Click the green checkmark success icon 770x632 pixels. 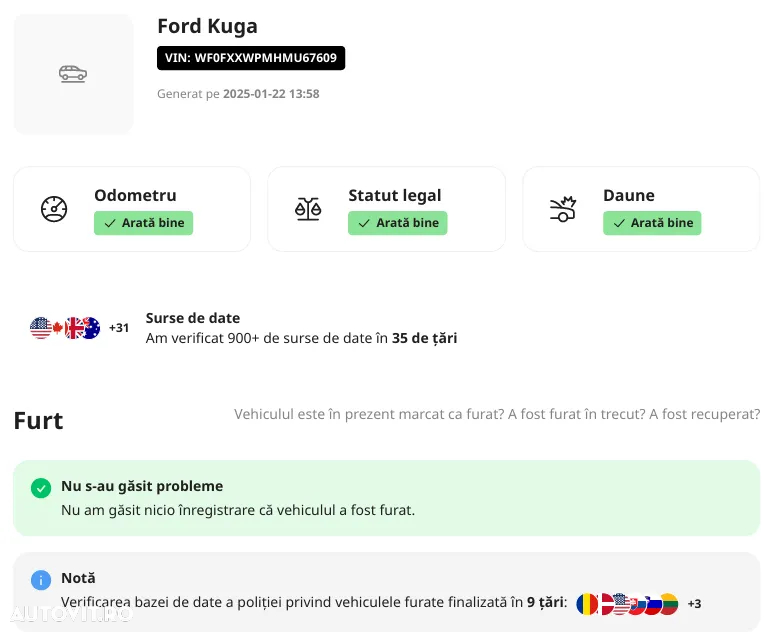[x=41, y=488]
